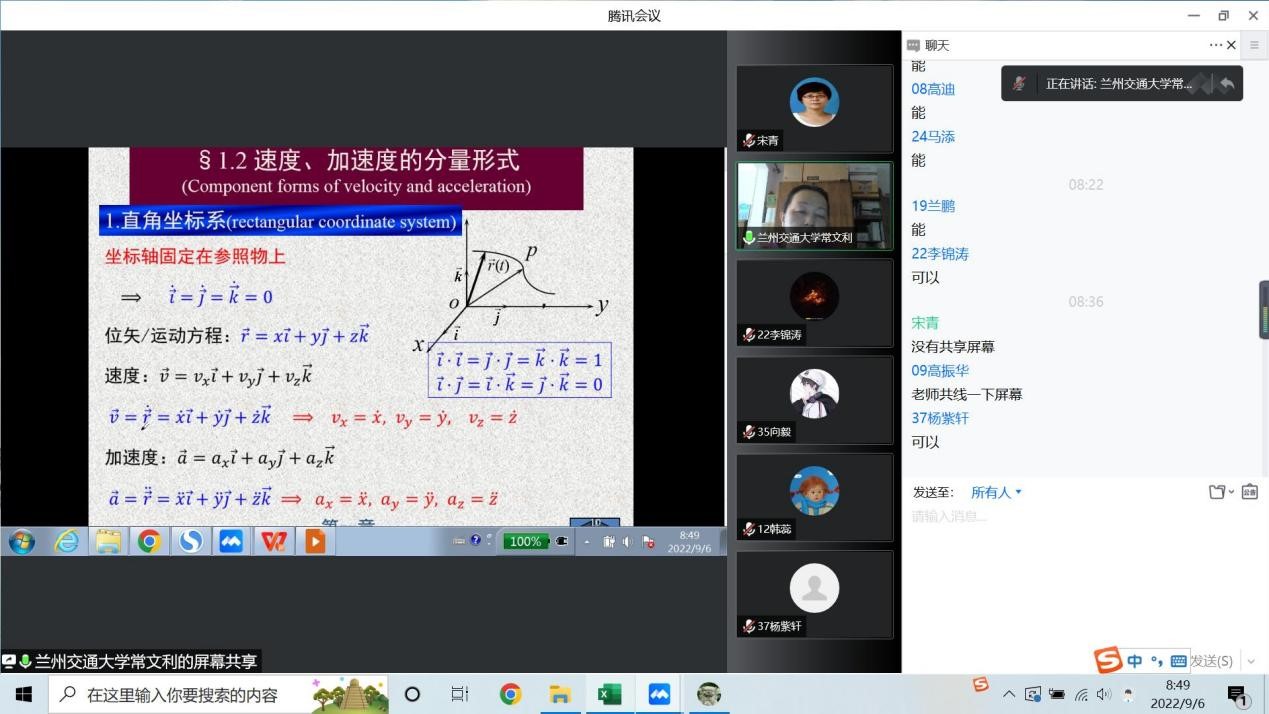
Task: Click the reply arrow icon in speaker bar
Action: pyautogui.click(x=1227, y=84)
